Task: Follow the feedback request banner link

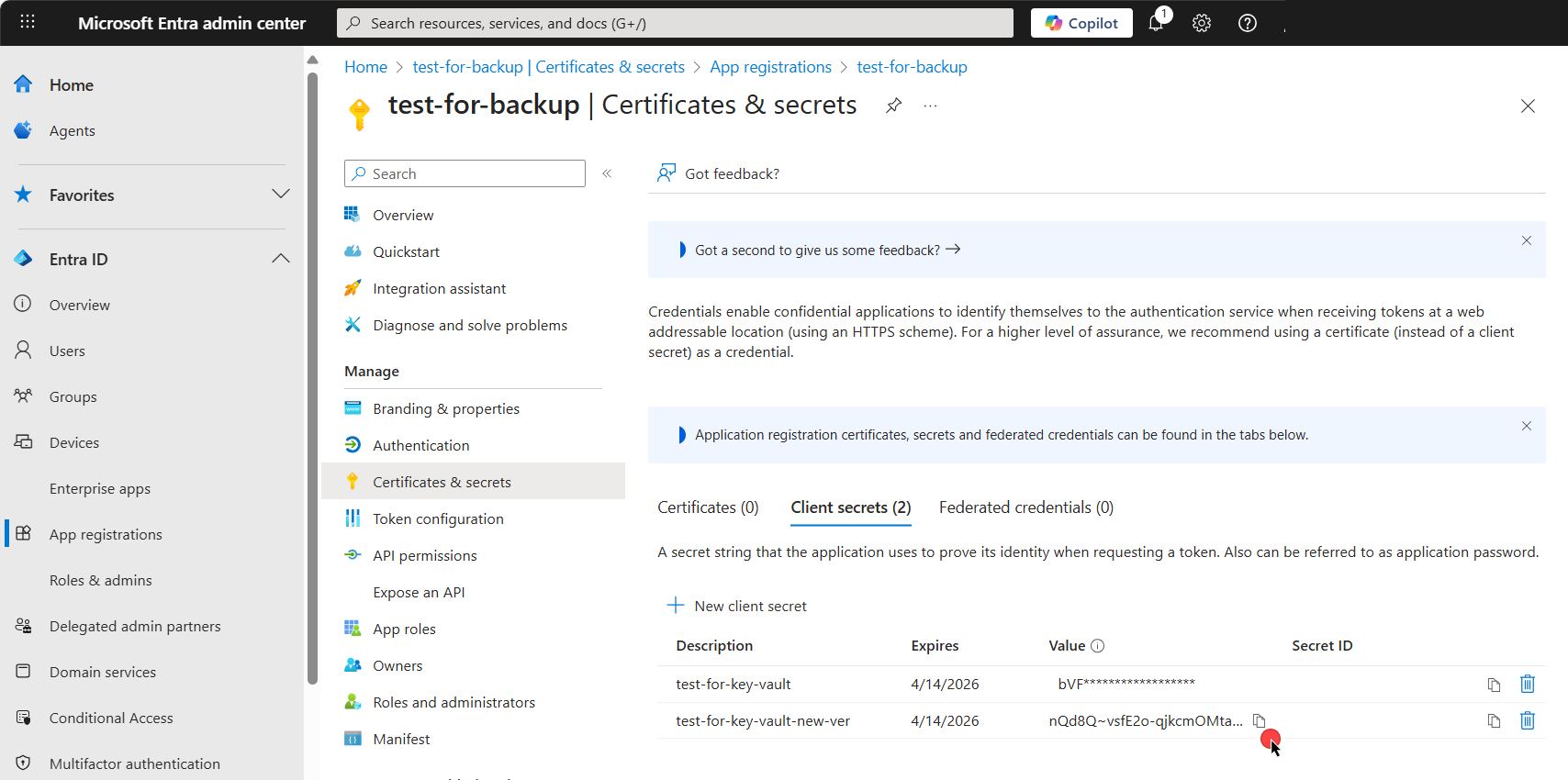Action: pos(827,250)
